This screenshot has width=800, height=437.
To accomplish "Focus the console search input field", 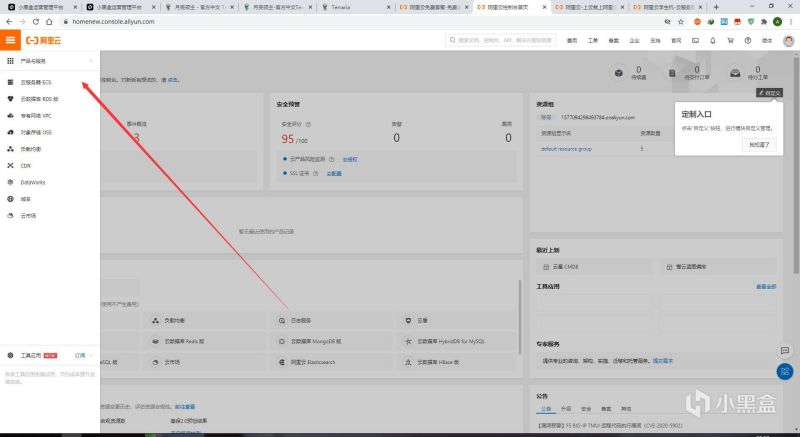I will coord(501,40).
